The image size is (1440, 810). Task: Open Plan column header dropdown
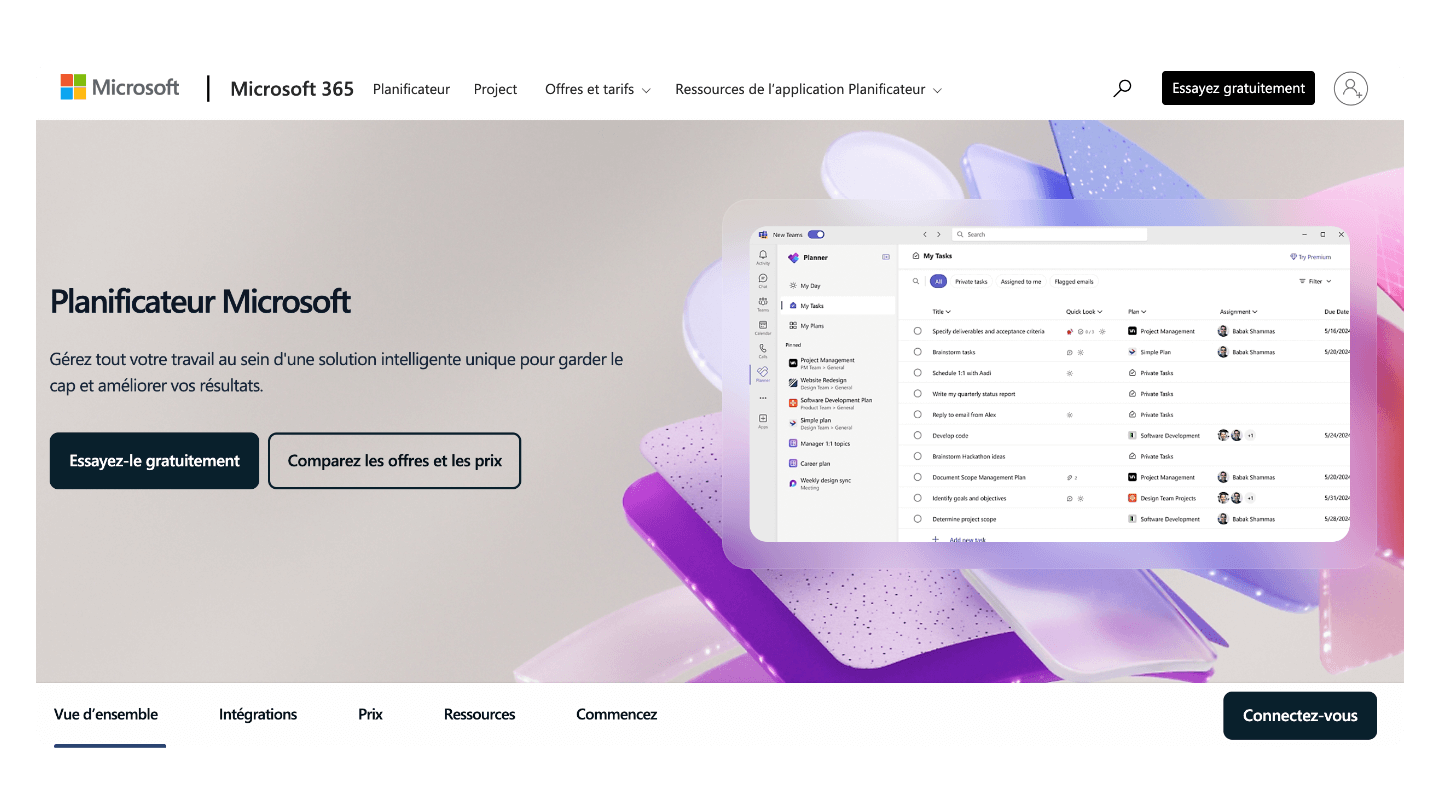tap(1137, 312)
